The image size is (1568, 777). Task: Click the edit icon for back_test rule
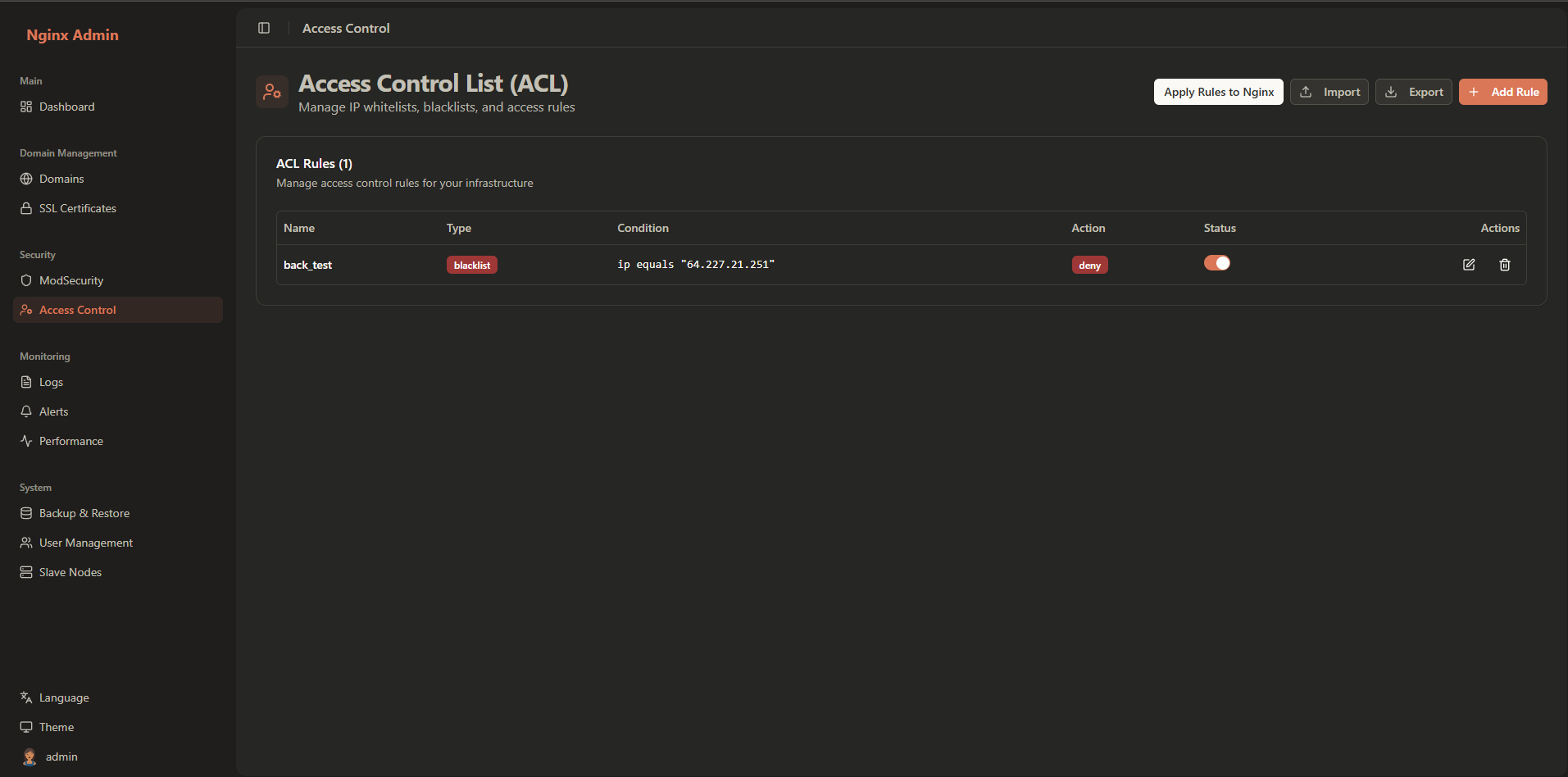tap(1469, 265)
